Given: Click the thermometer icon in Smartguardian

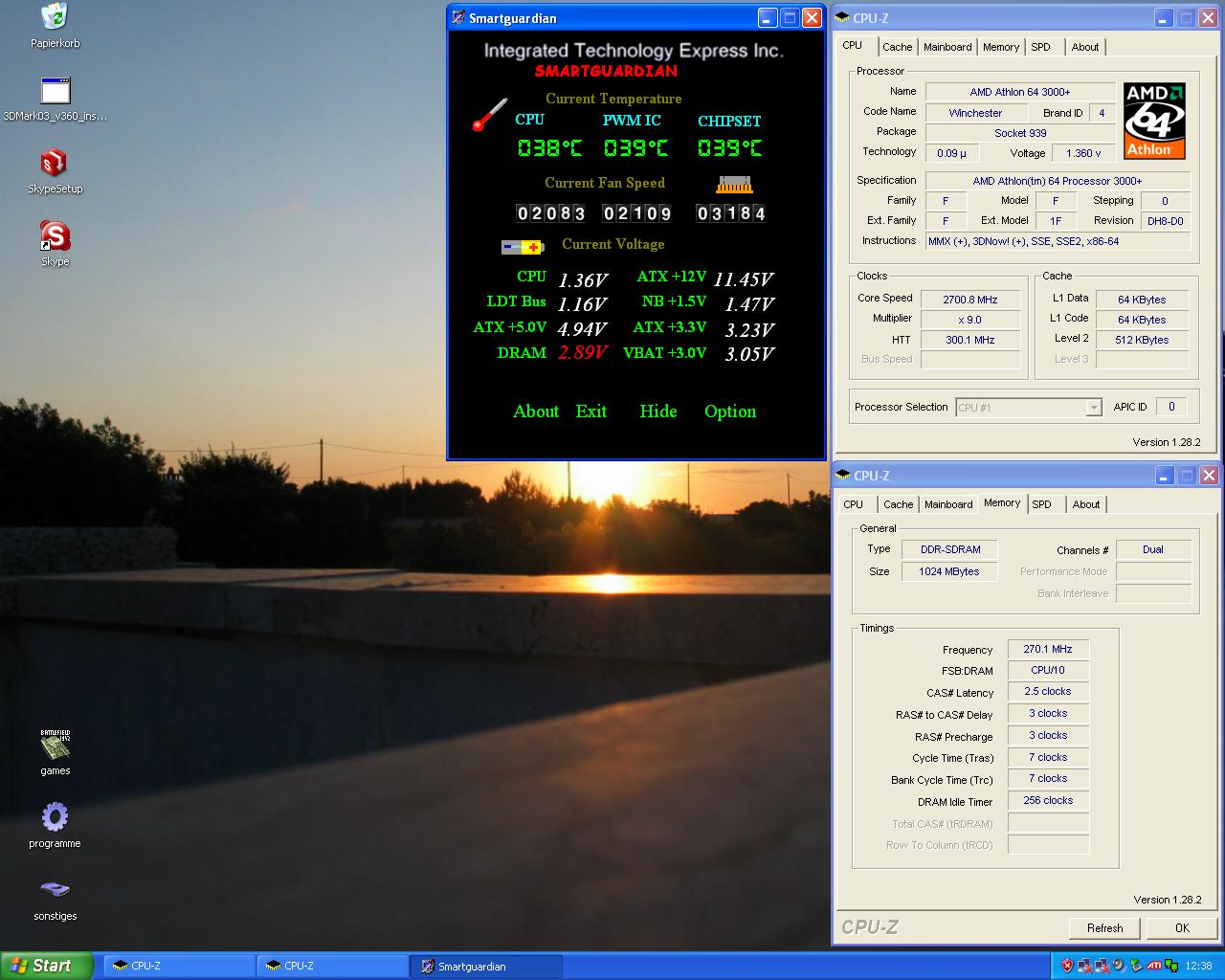Looking at the screenshot, I should pos(490,114).
